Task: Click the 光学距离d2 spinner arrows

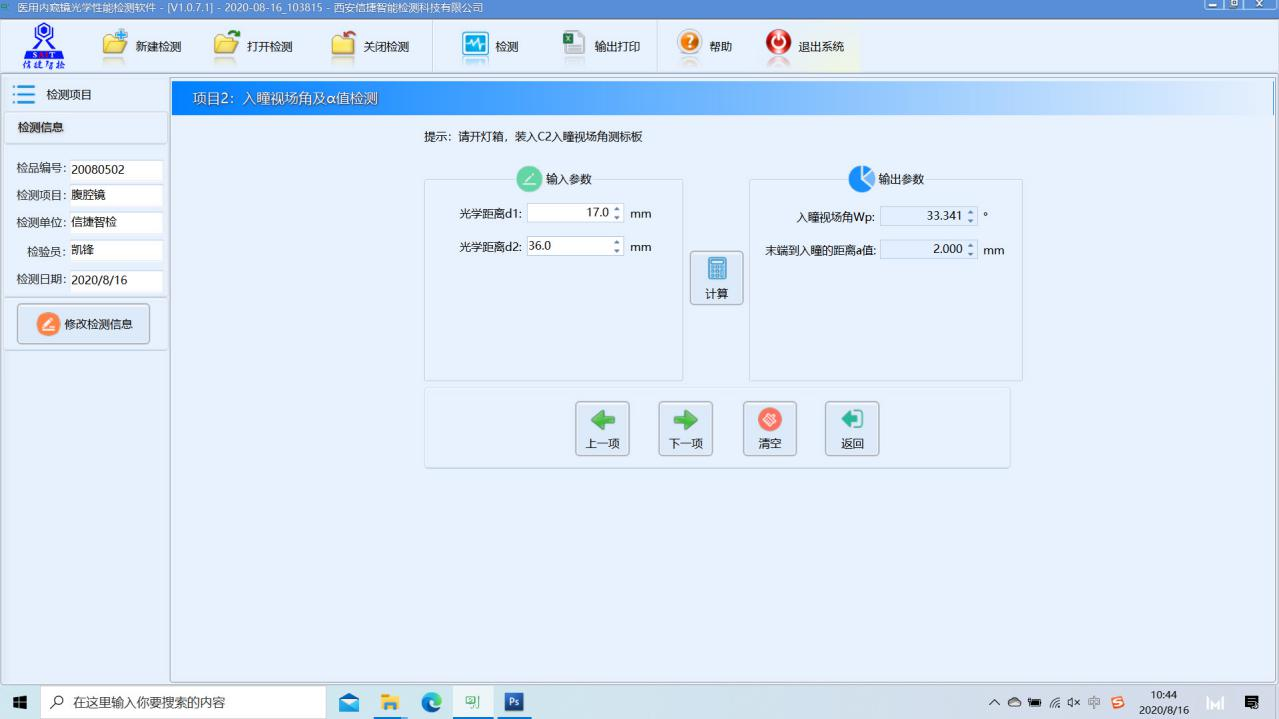Action: 617,246
